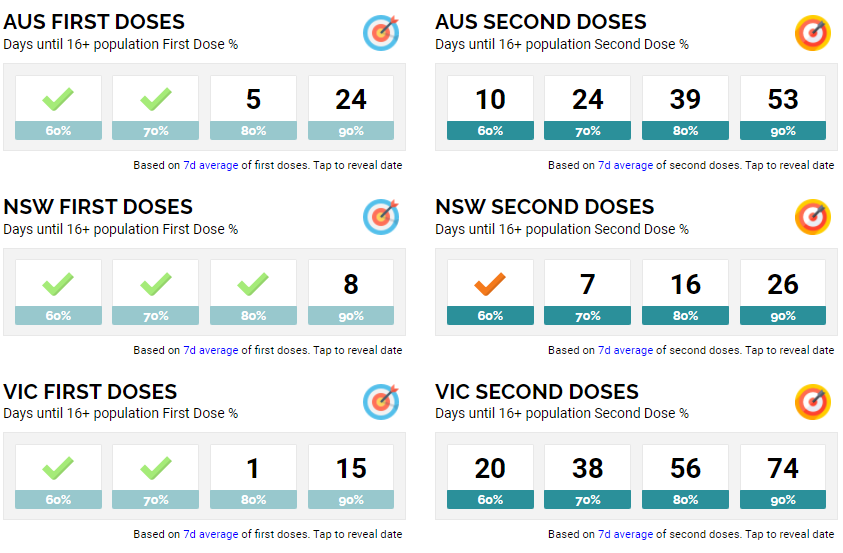Click the VIC First Doses blue target icon
This screenshot has height=553, width=843.
[381, 402]
